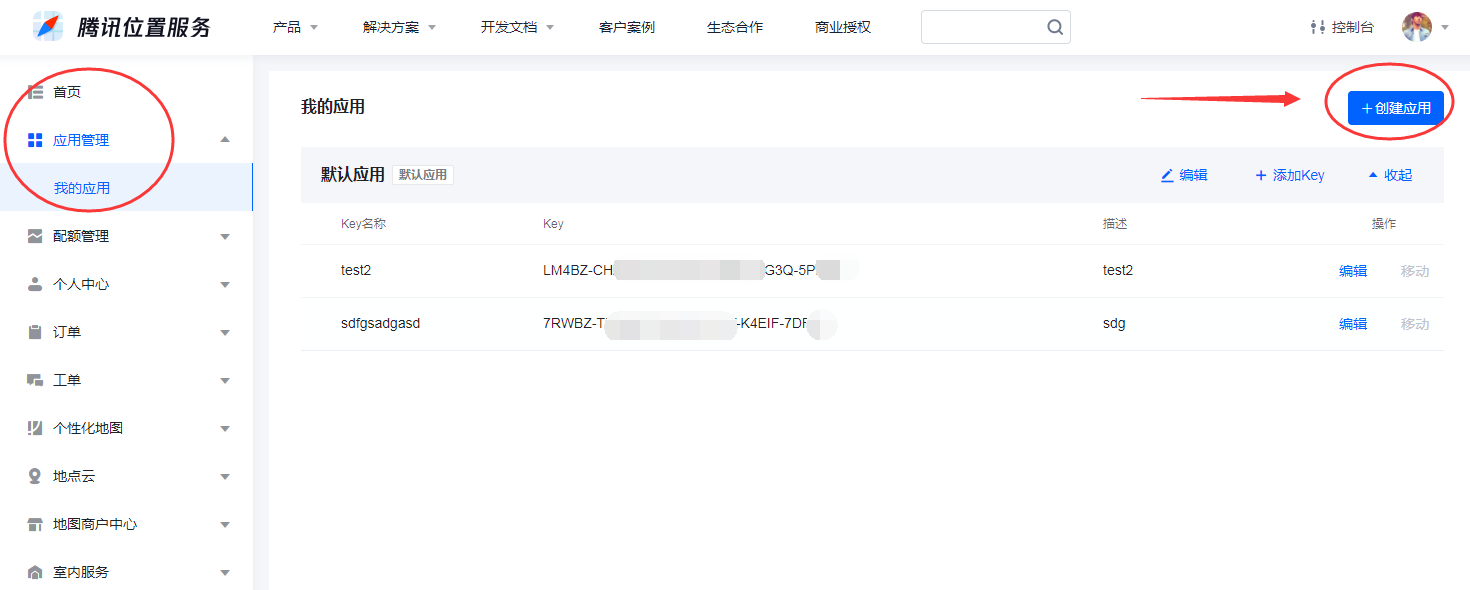Click the user avatar picture
Image resolution: width=1470 pixels, height=590 pixels.
click(x=1416, y=27)
